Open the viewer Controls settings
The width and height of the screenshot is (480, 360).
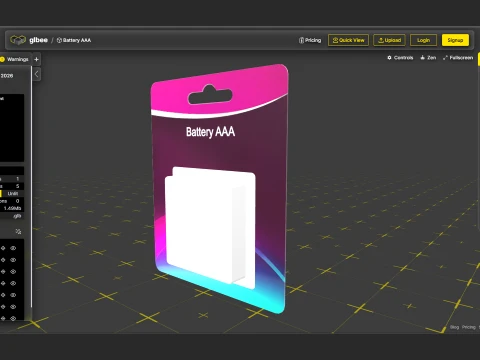(400, 58)
